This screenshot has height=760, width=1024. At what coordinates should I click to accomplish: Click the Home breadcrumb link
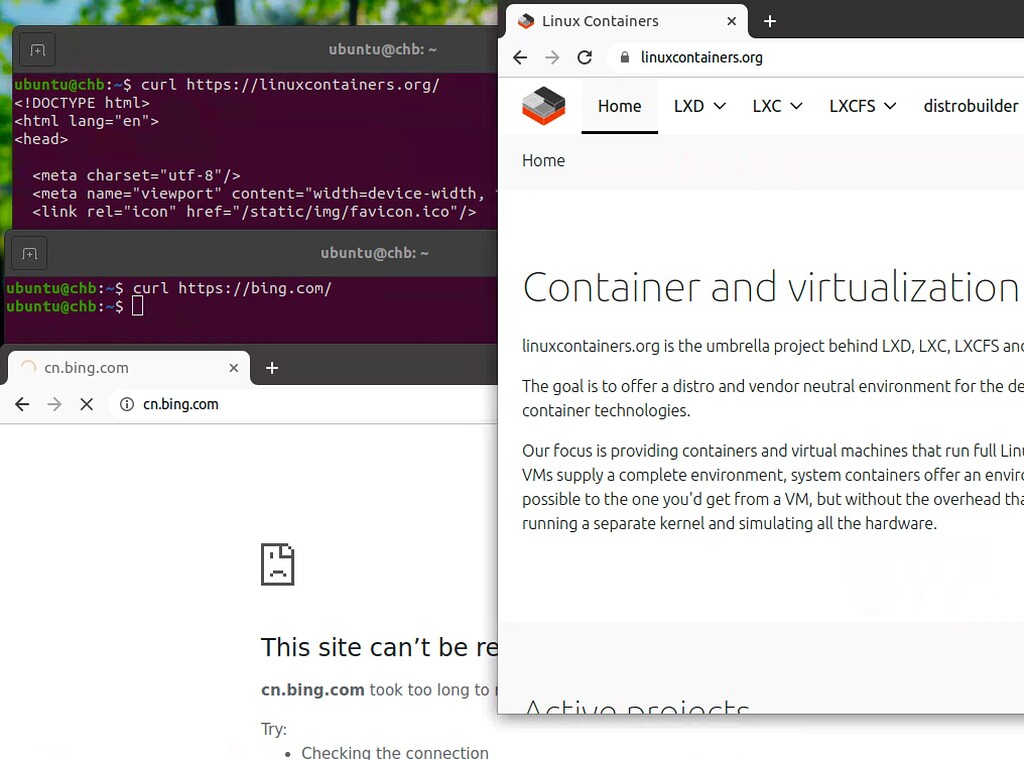543,160
